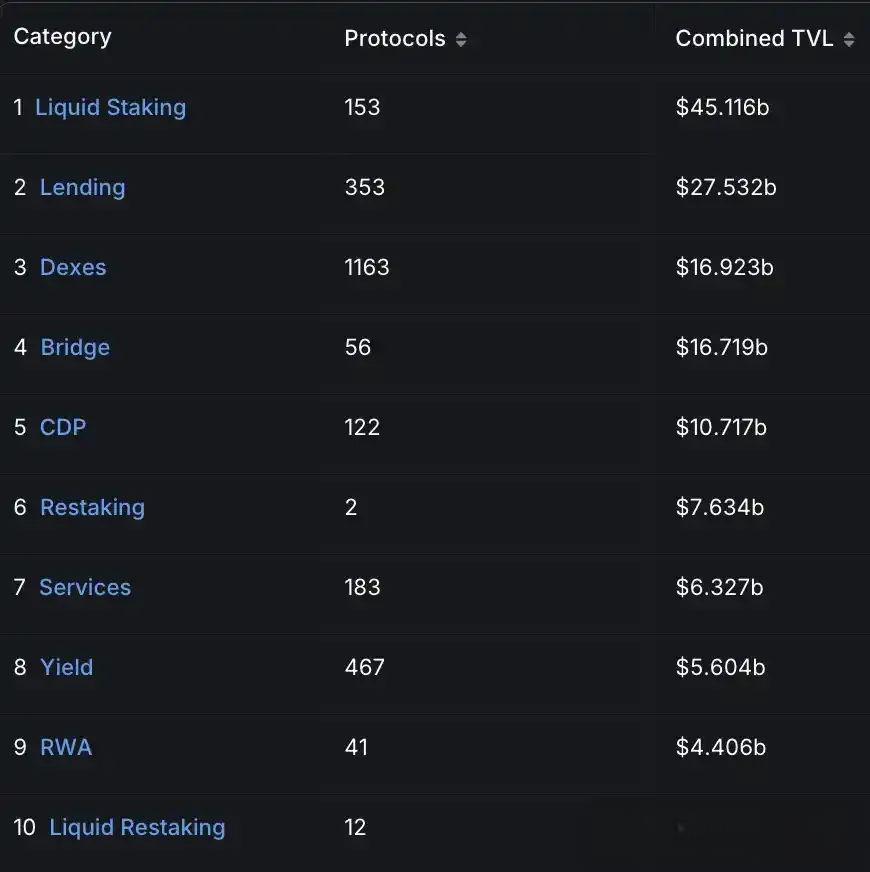Open the Lending category link
Viewport: 870px width, 872px height.
pos(82,187)
